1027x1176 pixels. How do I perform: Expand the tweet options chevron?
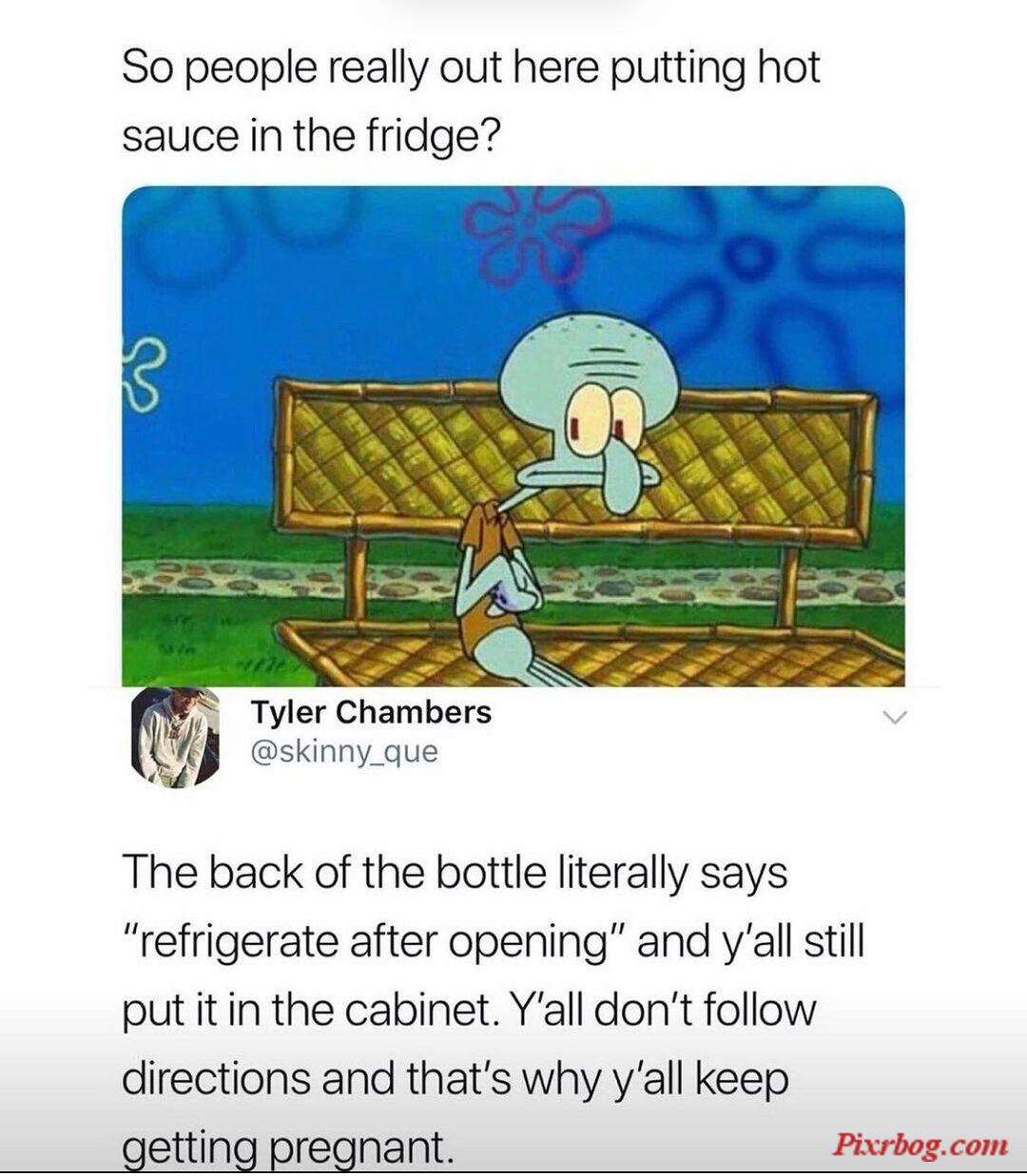pos(894,717)
